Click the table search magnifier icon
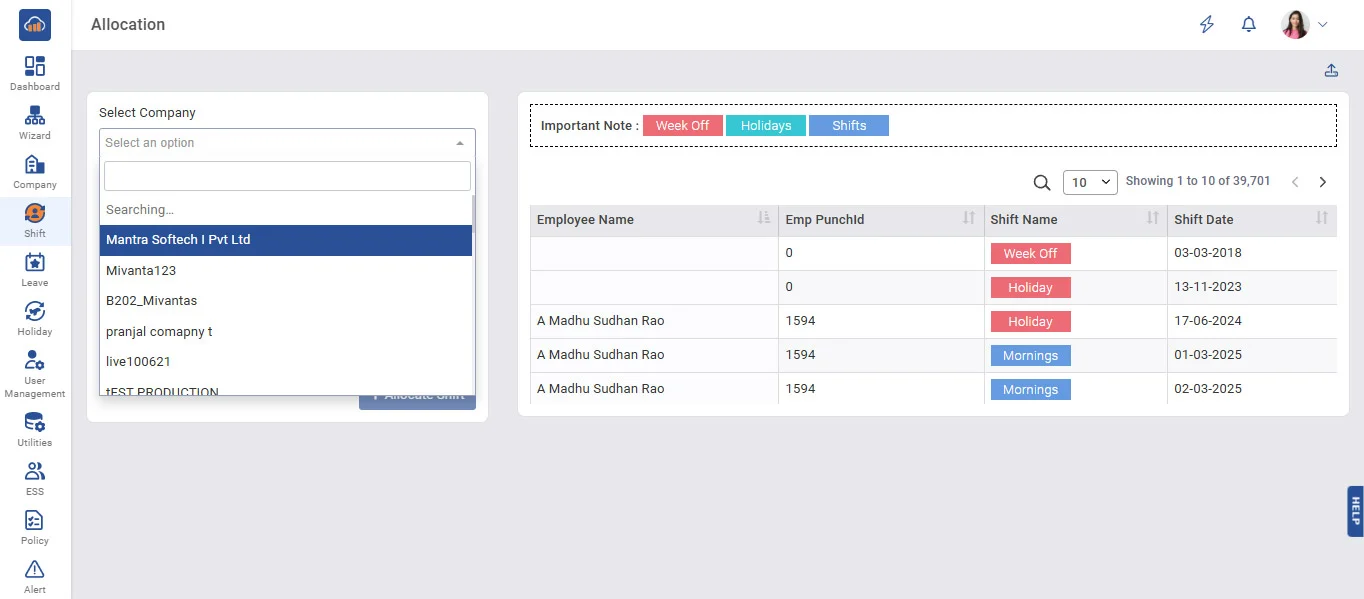Image resolution: width=1364 pixels, height=599 pixels. click(1041, 182)
